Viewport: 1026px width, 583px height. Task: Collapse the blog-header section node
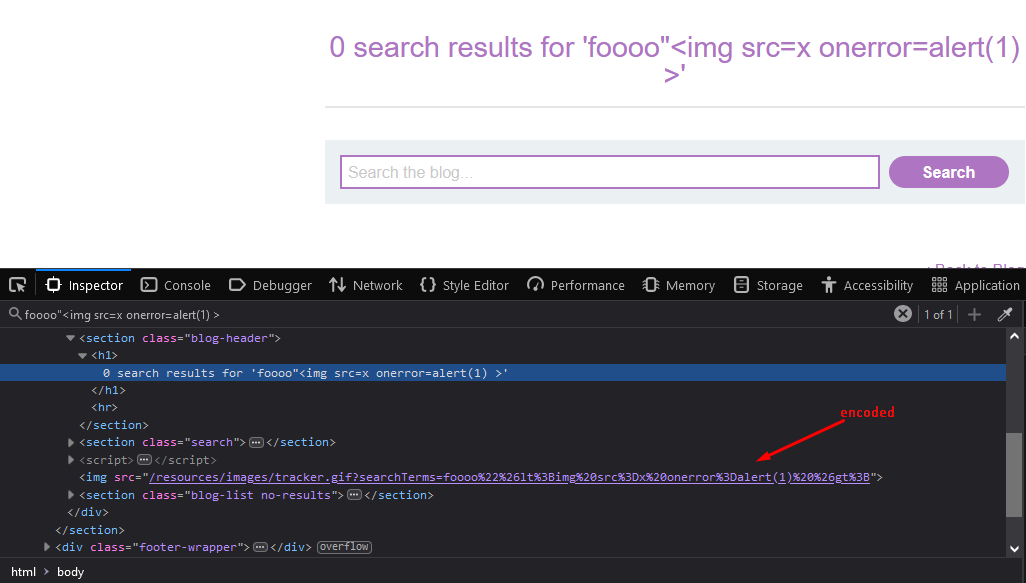(71, 338)
